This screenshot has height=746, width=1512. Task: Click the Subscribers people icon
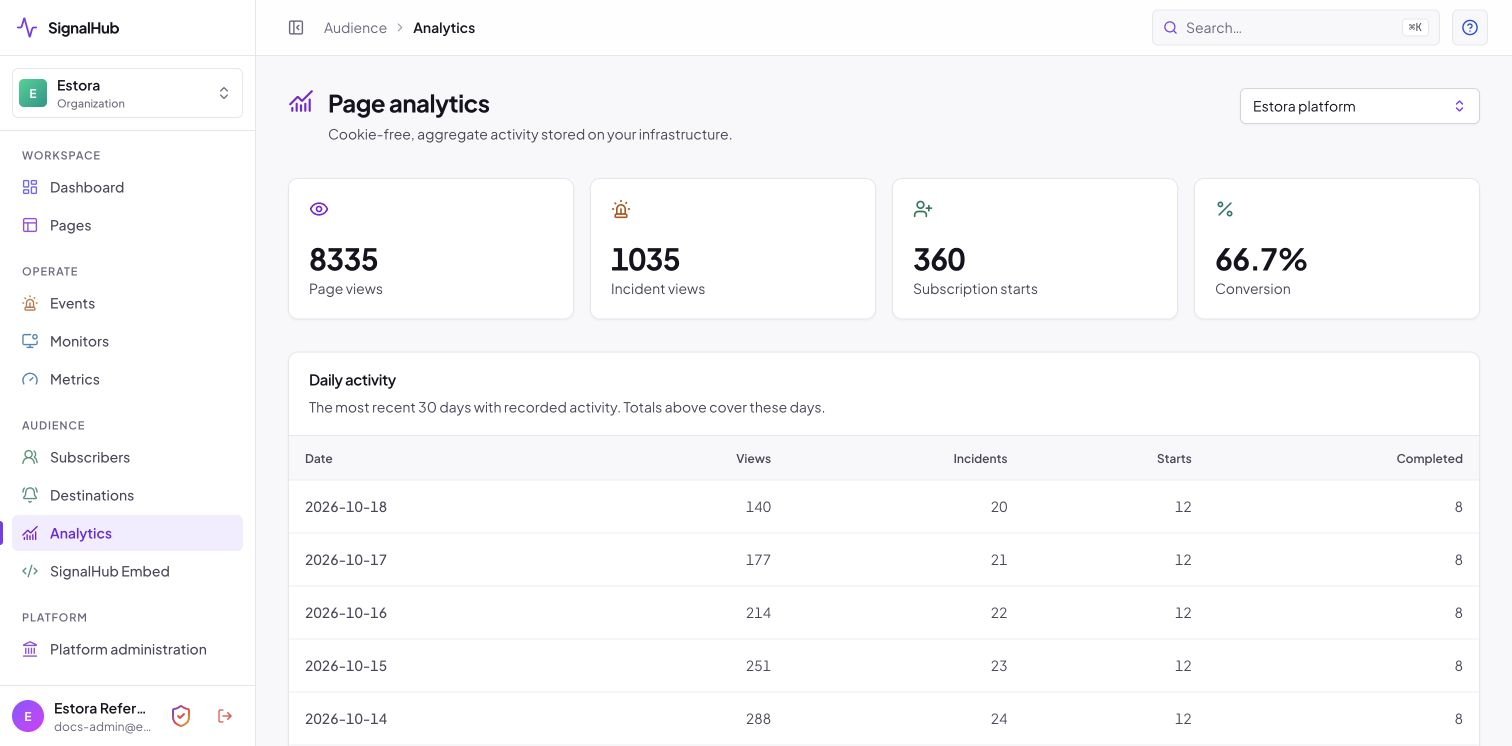coord(30,457)
